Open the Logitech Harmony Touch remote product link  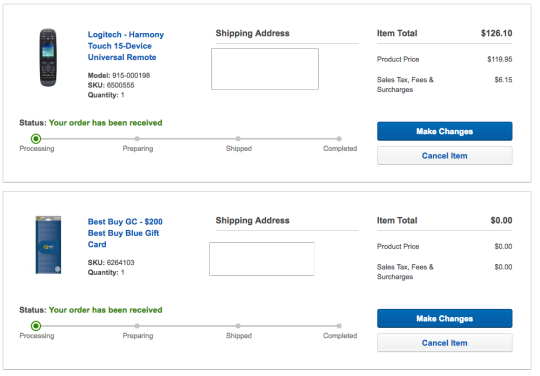(x=126, y=46)
